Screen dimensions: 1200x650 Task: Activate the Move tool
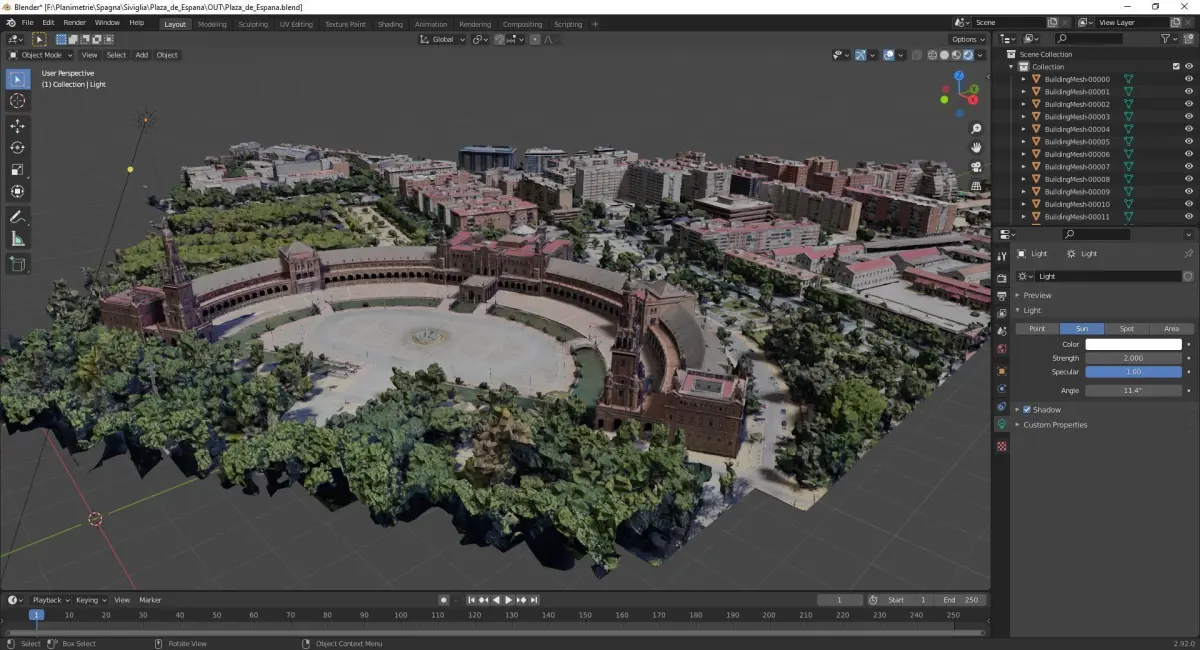[x=17, y=126]
